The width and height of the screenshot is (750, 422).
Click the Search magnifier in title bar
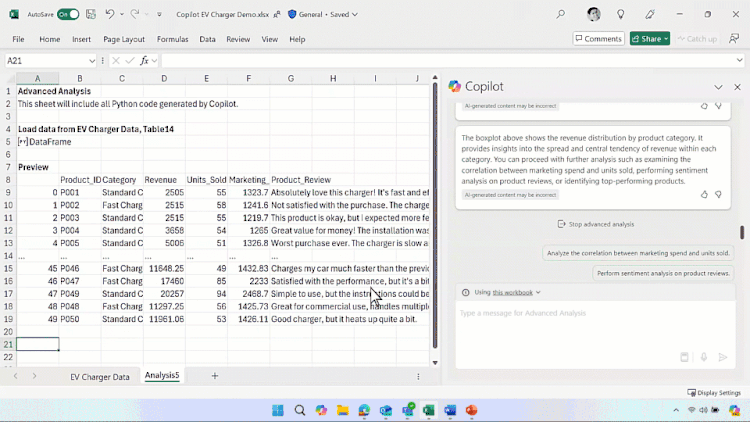561,14
